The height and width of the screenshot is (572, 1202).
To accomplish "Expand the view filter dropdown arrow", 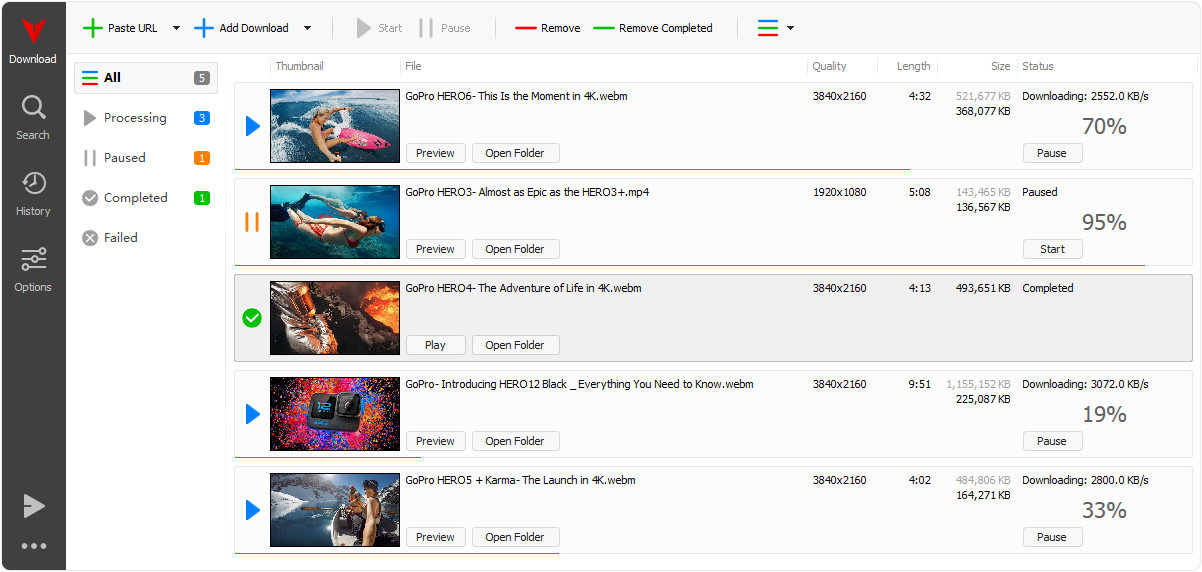I will click(x=790, y=28).
